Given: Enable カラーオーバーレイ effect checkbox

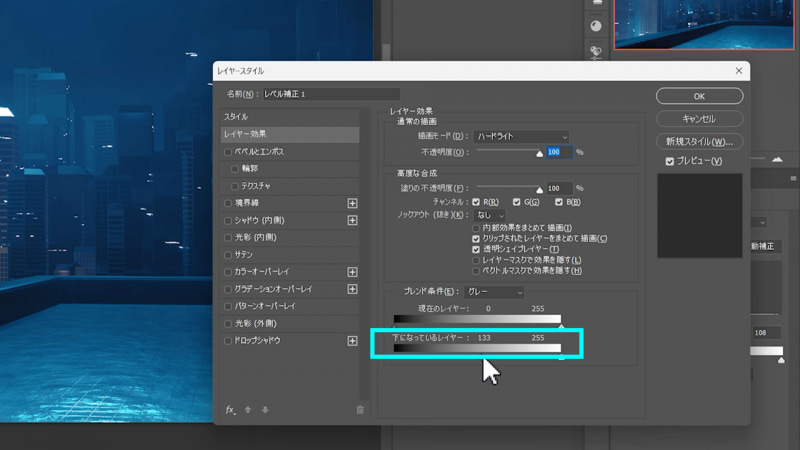Looking at the screenshot, I should [228, 272].
